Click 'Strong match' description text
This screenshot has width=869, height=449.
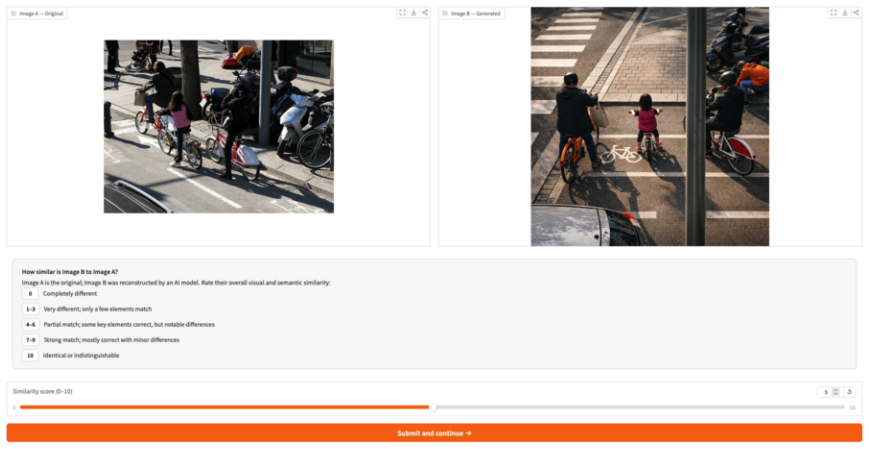111,340
